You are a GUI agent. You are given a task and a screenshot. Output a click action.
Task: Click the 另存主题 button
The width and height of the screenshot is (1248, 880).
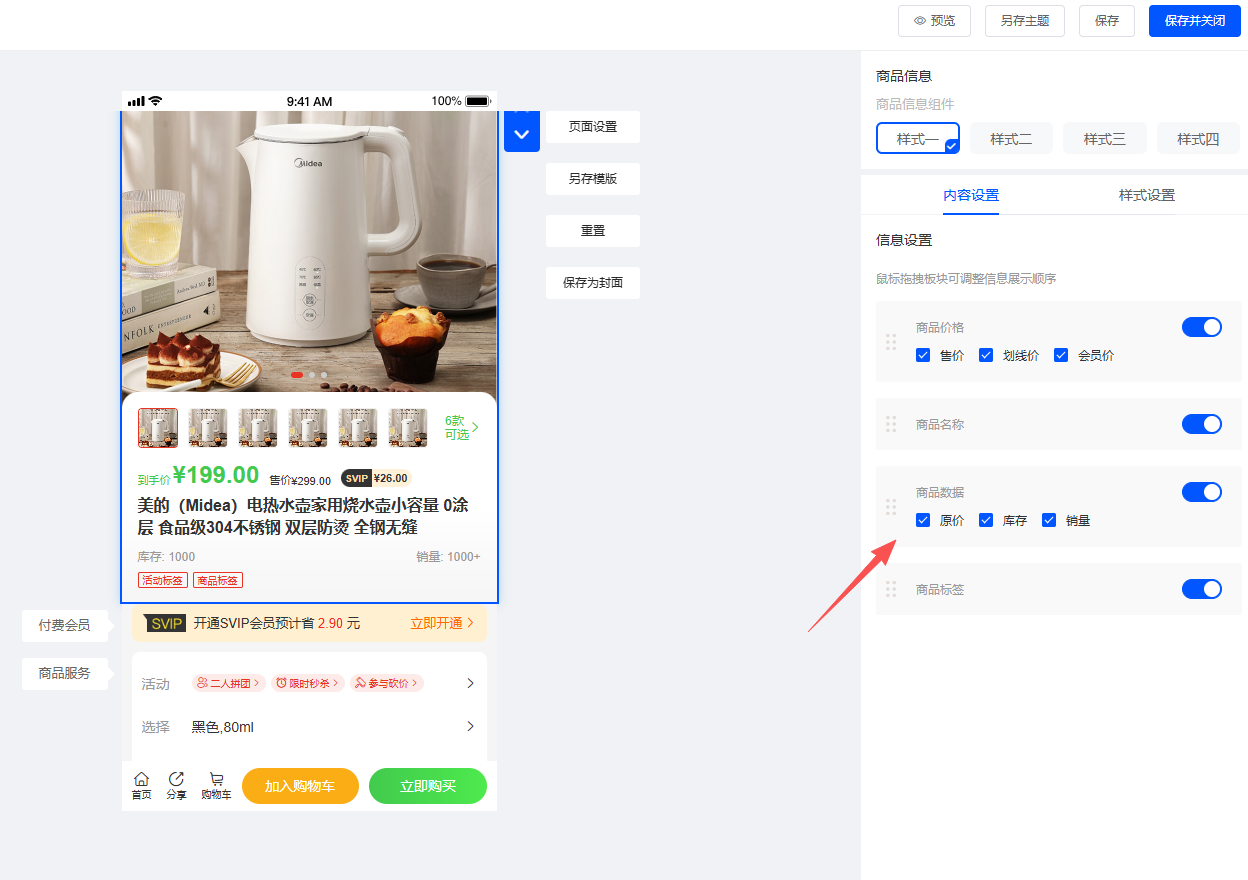(x=1025, y=21)
